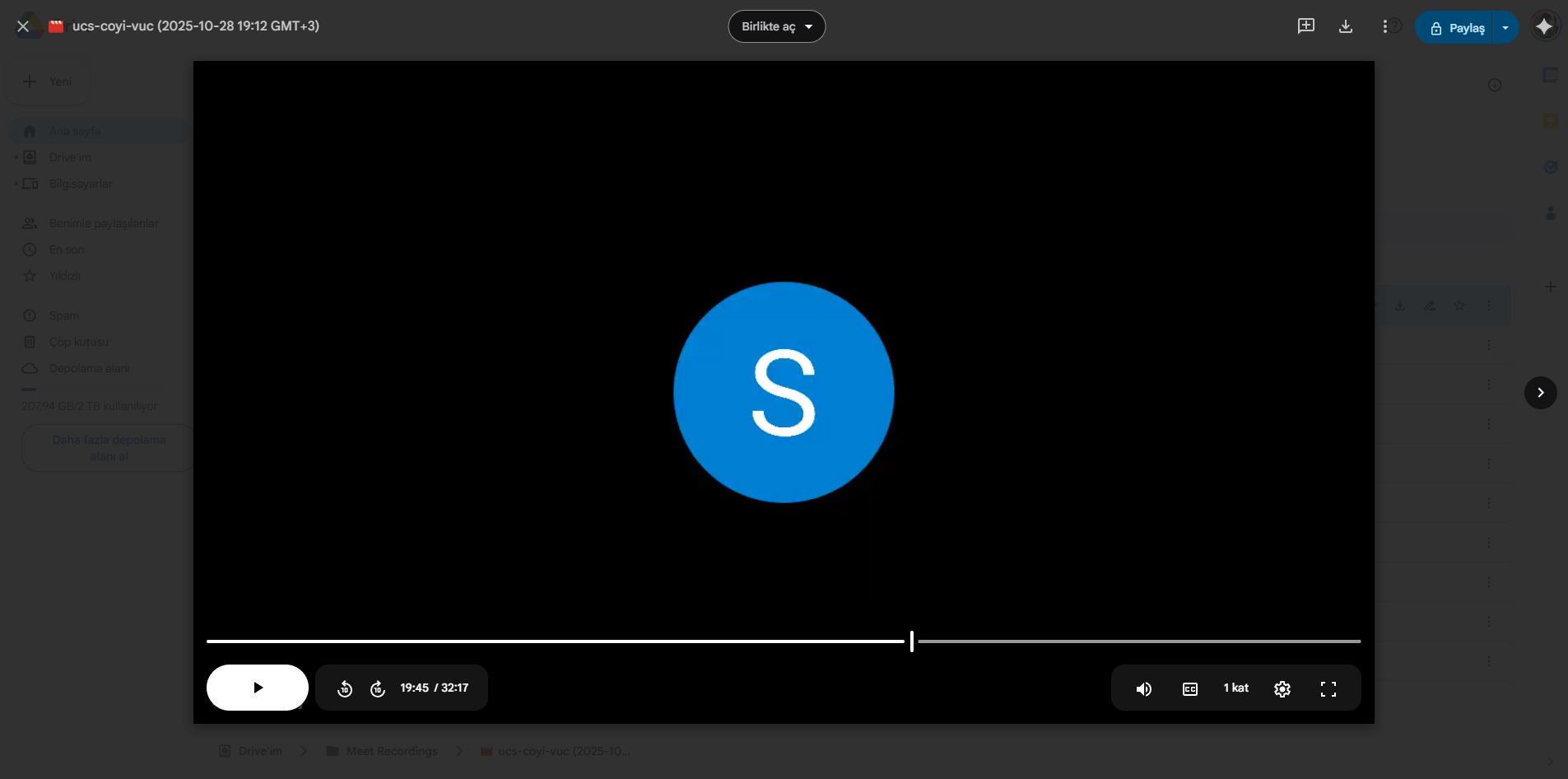Toggle closed captions

1189,689
